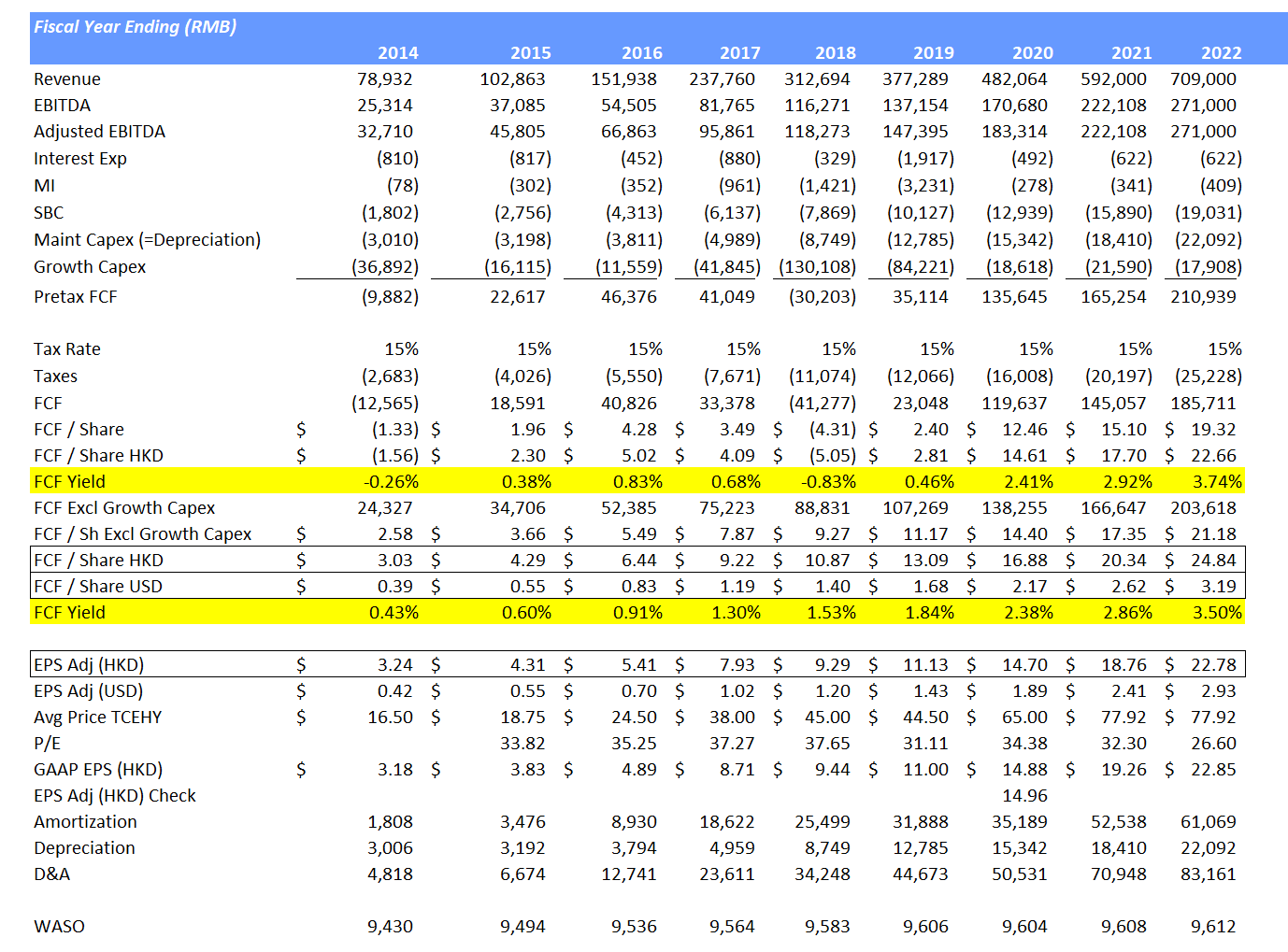Select D&A value 83,161
Image resolution: width=1288 pixels, height=952 pixels.
1208,874
